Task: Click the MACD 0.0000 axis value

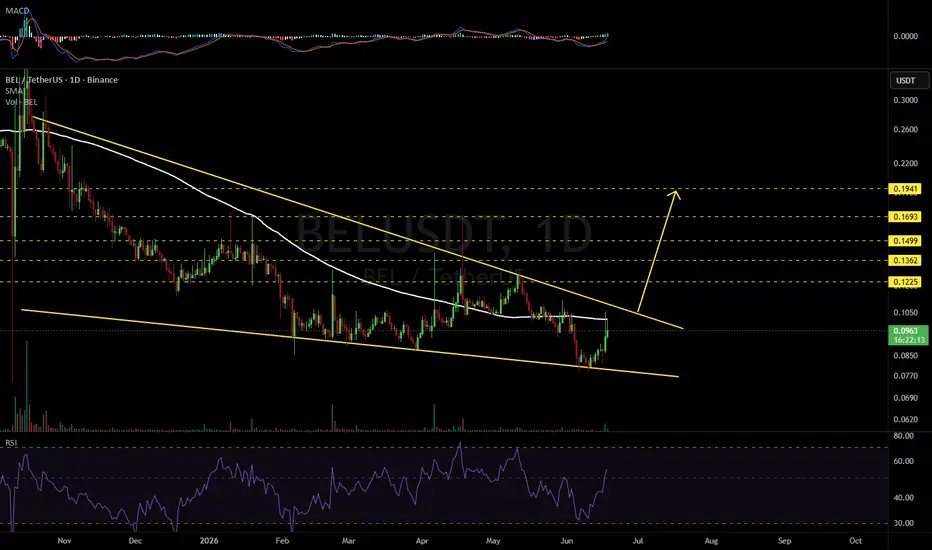Action: click(905, 36)
